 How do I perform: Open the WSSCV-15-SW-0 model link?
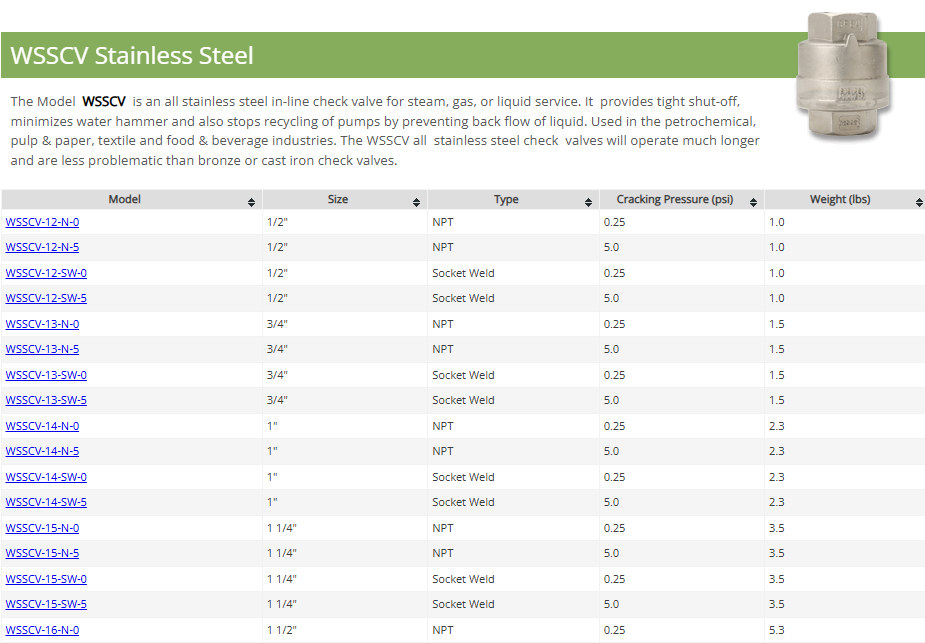click(46, 579)
